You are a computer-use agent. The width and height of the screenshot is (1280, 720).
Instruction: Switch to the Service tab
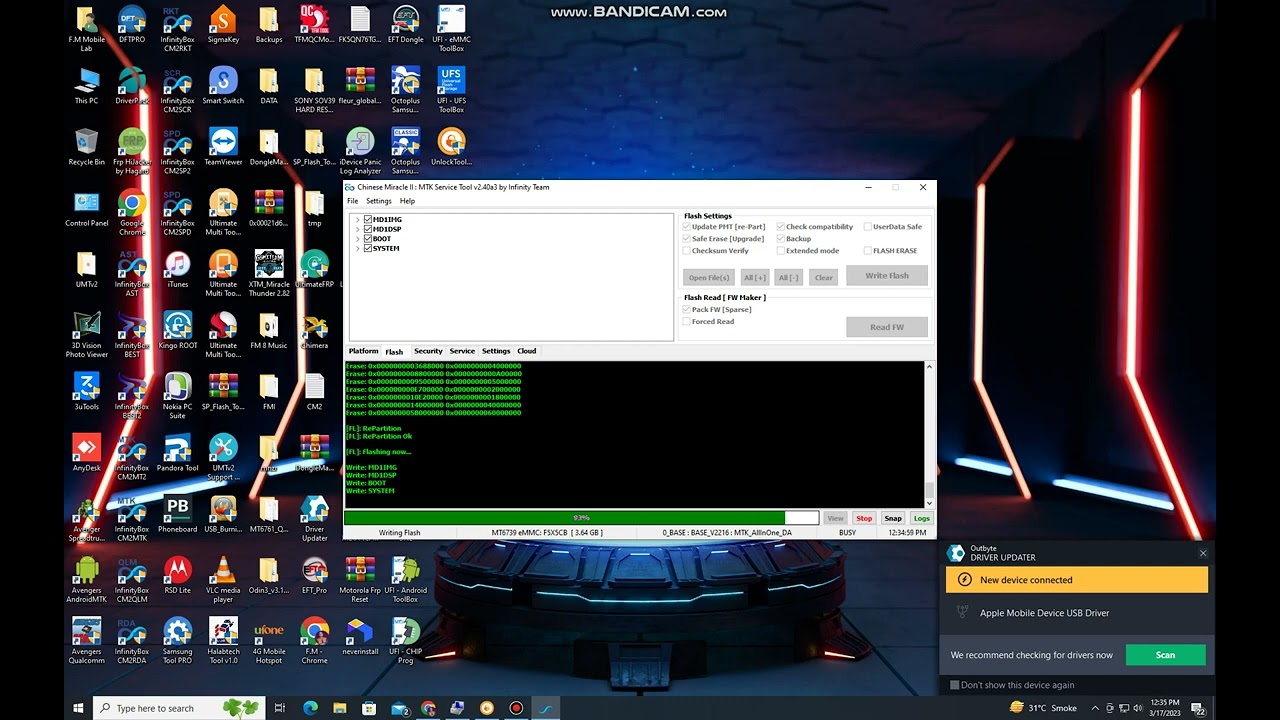462,351
